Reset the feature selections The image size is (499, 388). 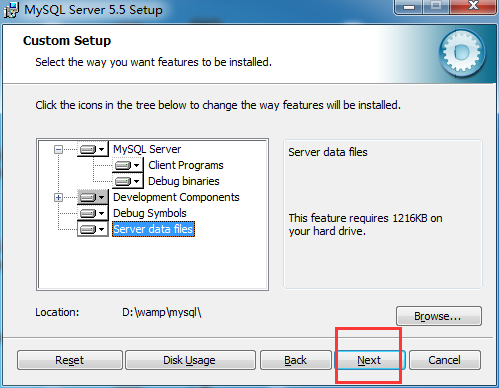(70, 360)
